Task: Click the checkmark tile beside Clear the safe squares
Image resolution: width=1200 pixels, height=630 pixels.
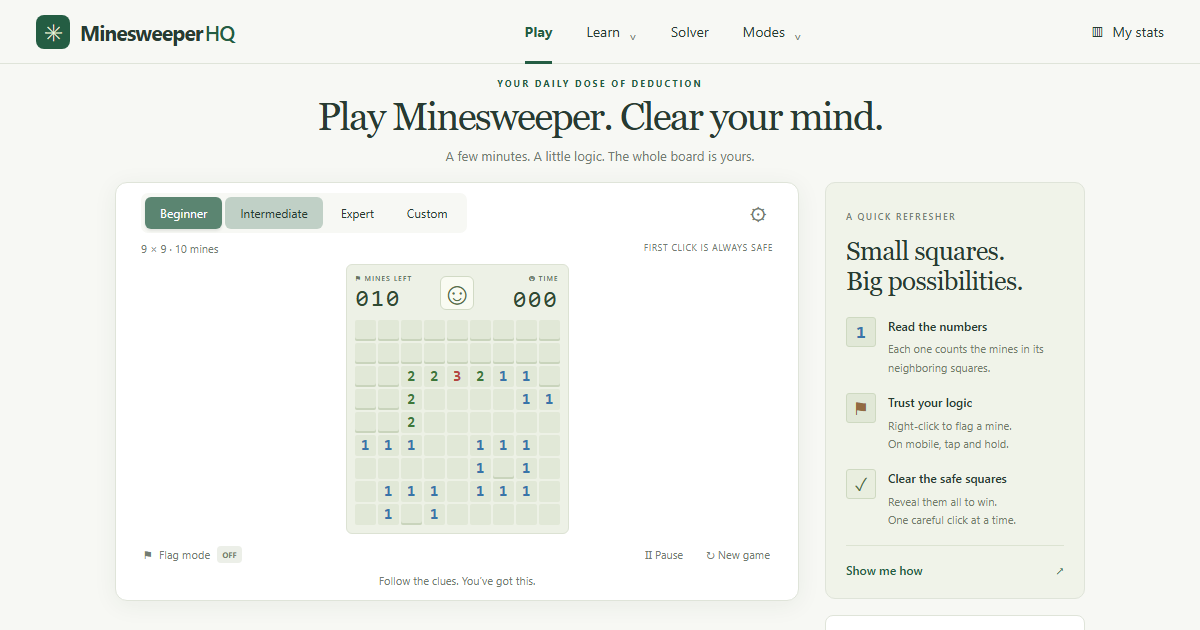Action: 861,484
